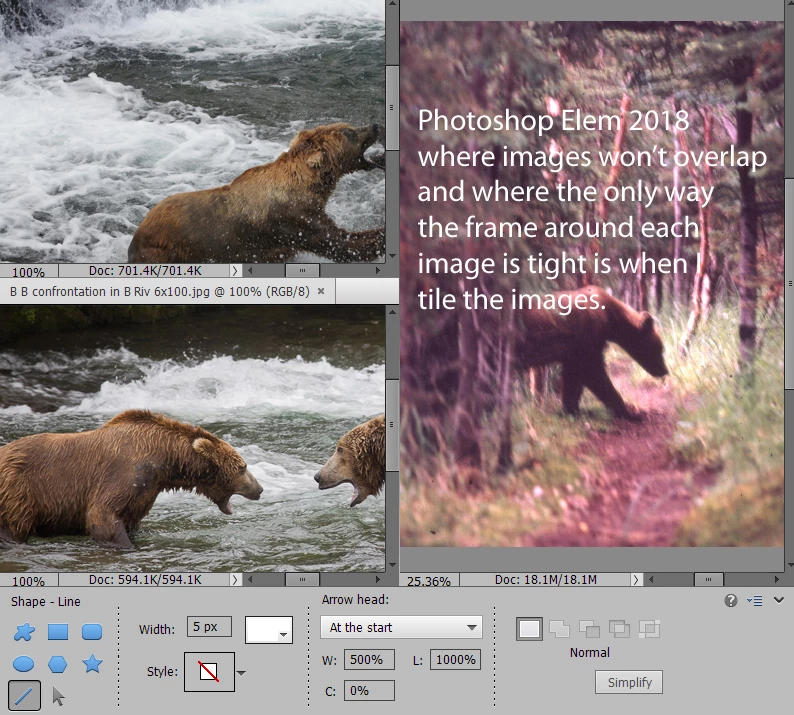Image resolution: width=794 pixels, height=715 pixels.
Task: Expand the Style picker arrow
Action: (x=241, y=673)
